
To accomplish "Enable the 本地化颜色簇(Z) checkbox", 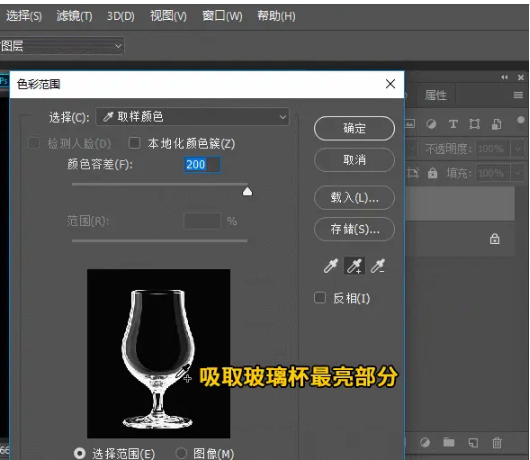I will (x=134, y=143).
